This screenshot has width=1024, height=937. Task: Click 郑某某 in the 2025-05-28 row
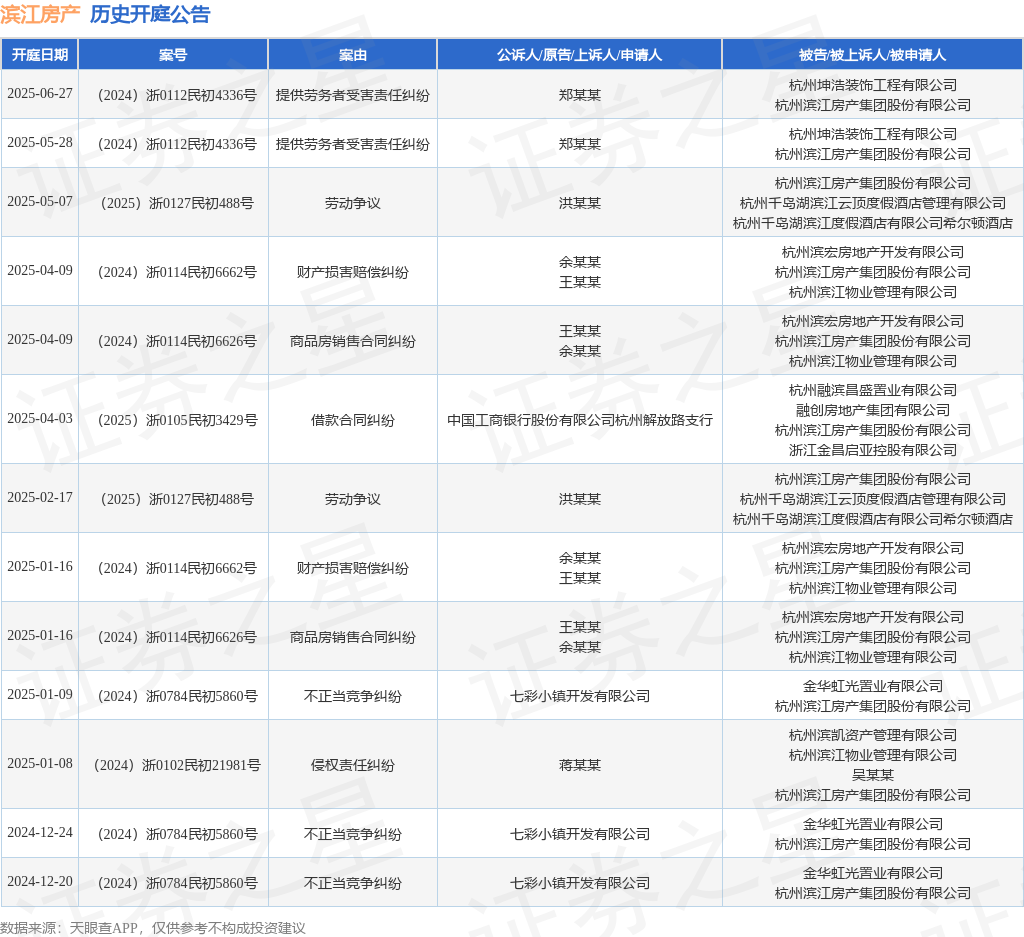pyautogui.click(x=580, y=144)
